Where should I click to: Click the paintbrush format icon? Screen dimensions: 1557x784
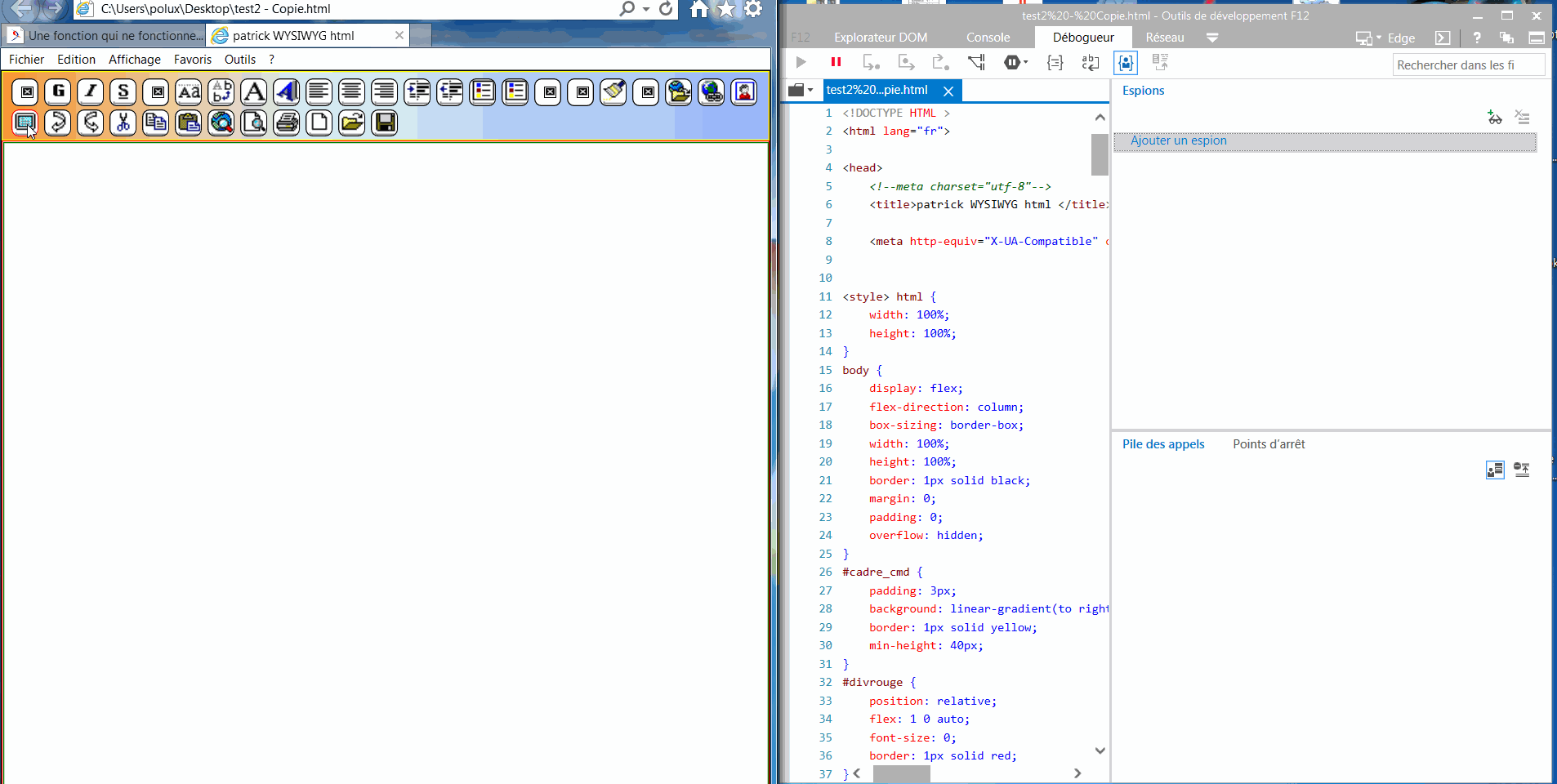(x=613, y=91)
